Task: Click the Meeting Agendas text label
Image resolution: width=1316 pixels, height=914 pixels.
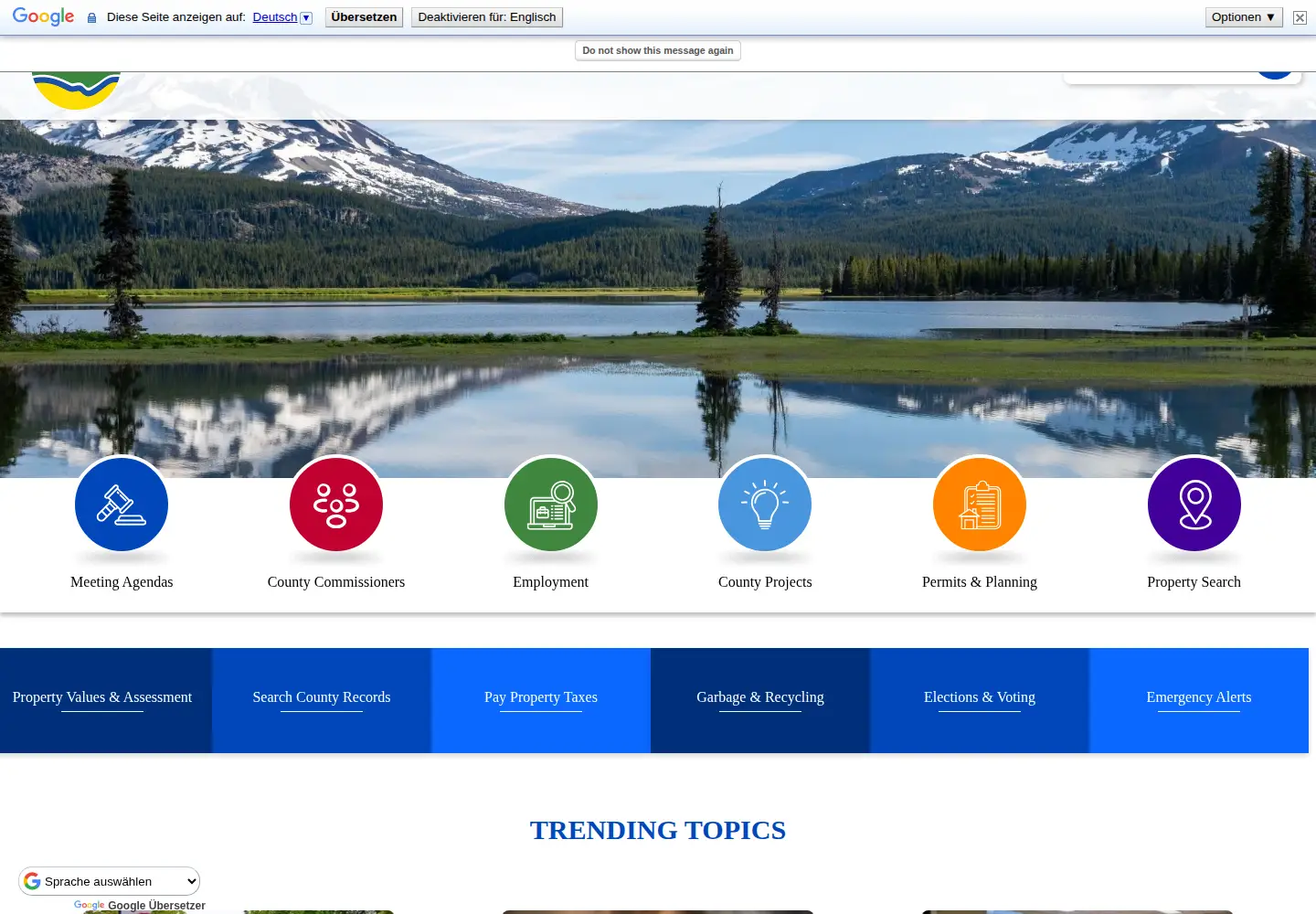Action: 122,582
